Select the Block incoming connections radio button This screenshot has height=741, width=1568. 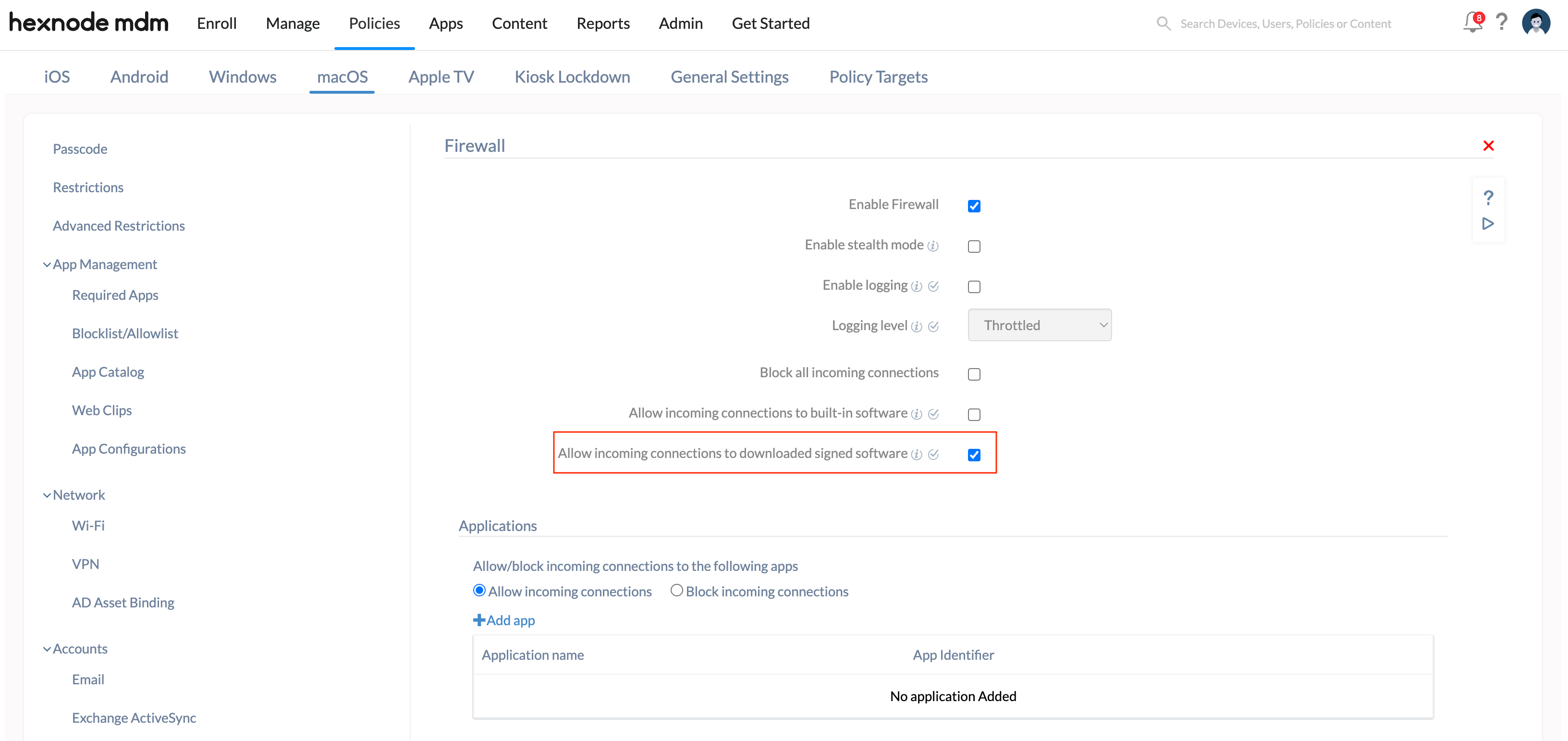[676, 590]
